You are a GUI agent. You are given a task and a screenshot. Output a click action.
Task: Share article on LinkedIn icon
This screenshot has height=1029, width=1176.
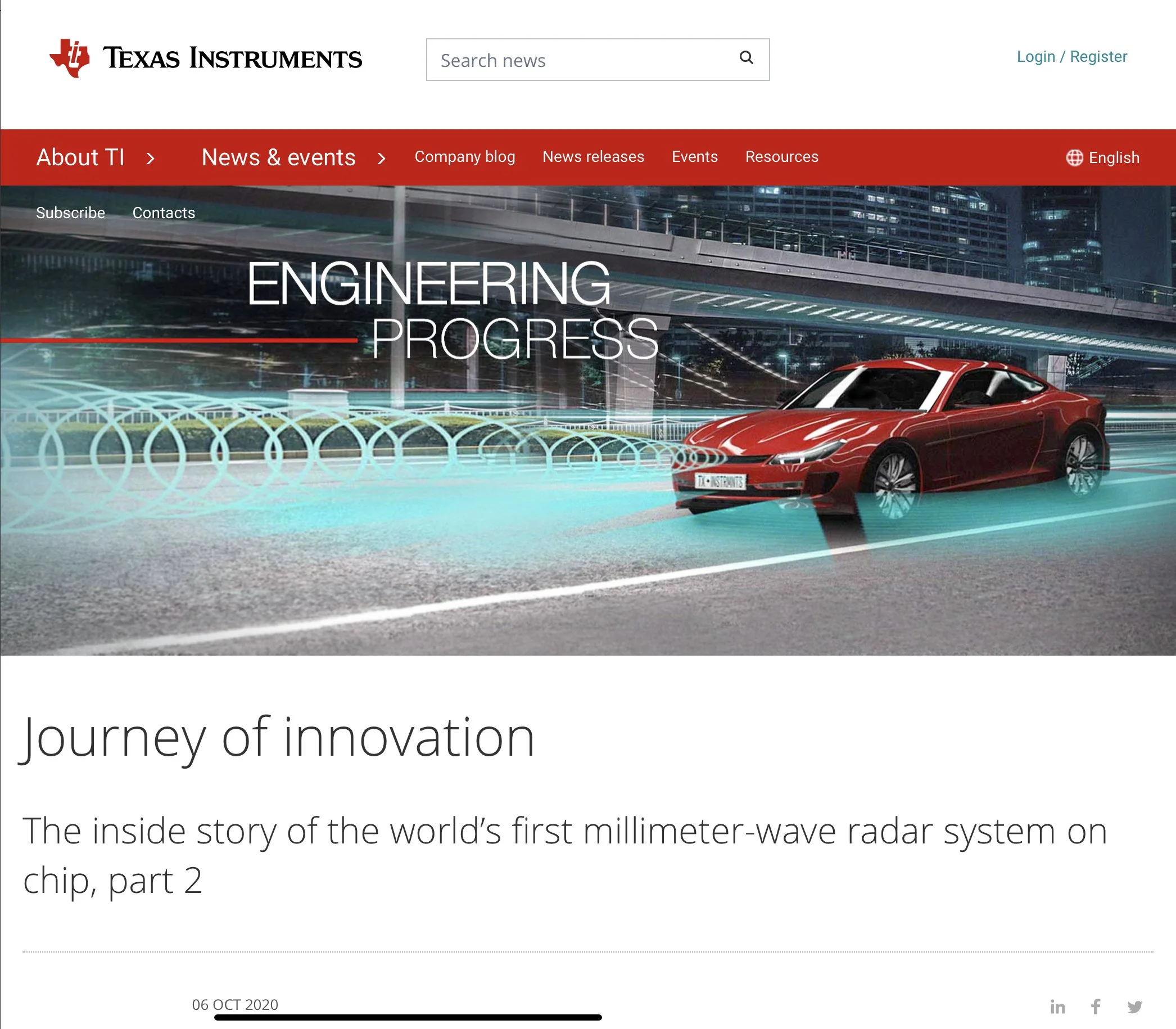pos(1057,1007)
